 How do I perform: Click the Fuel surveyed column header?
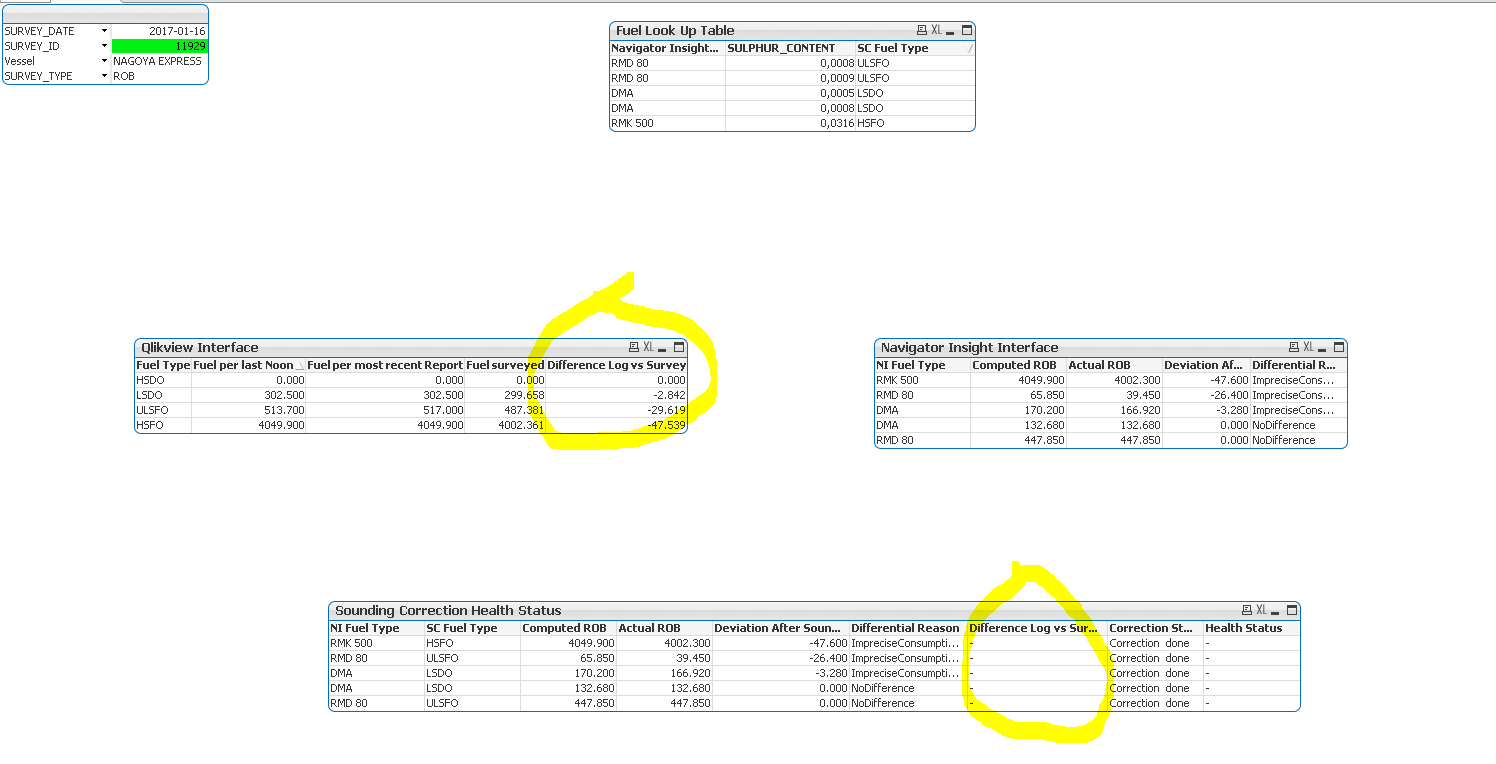point(505,365)
